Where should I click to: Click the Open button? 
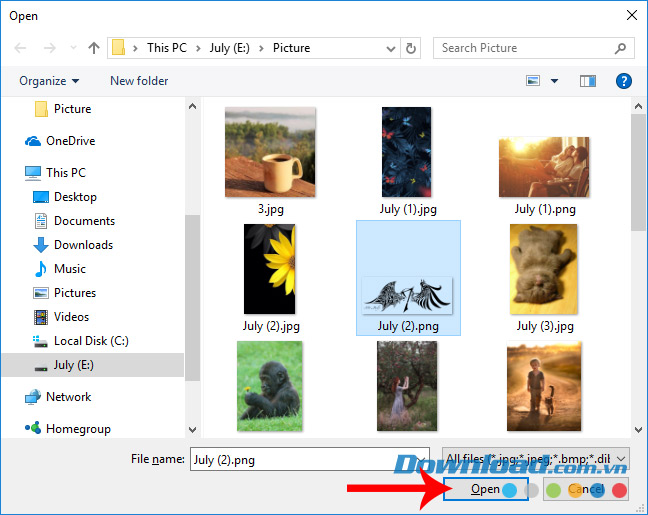(485, 490)
